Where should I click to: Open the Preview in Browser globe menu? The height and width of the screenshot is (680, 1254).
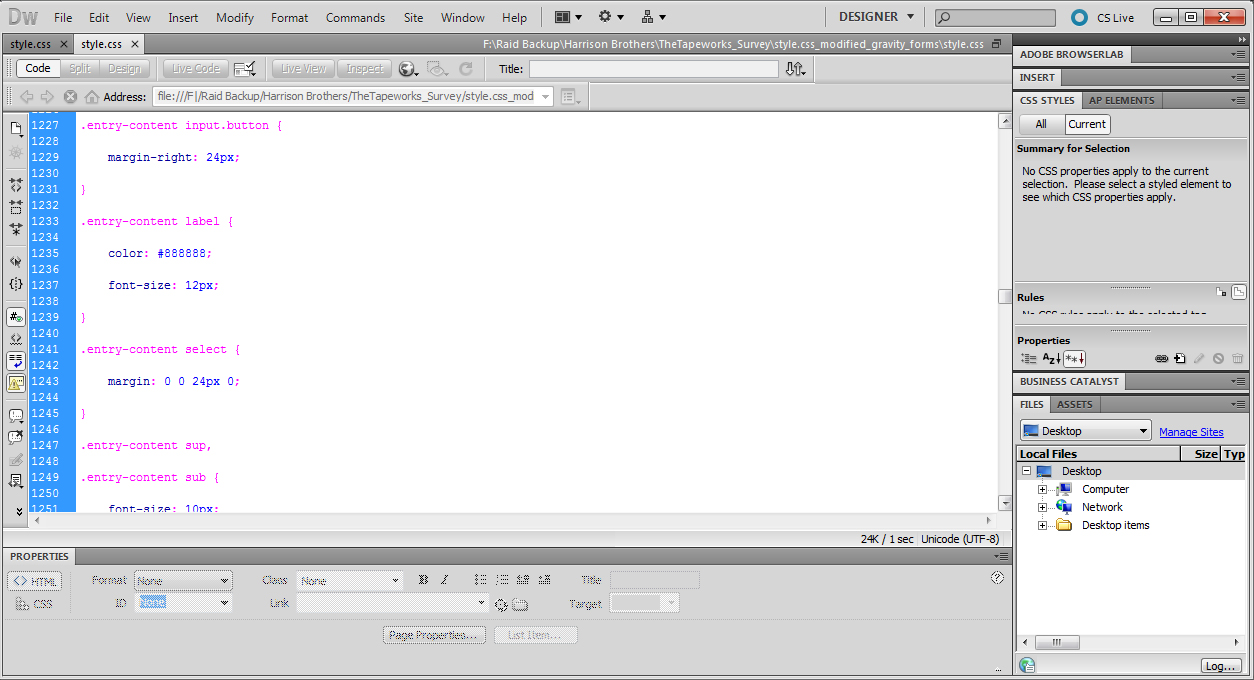click(x=408, y=69)
